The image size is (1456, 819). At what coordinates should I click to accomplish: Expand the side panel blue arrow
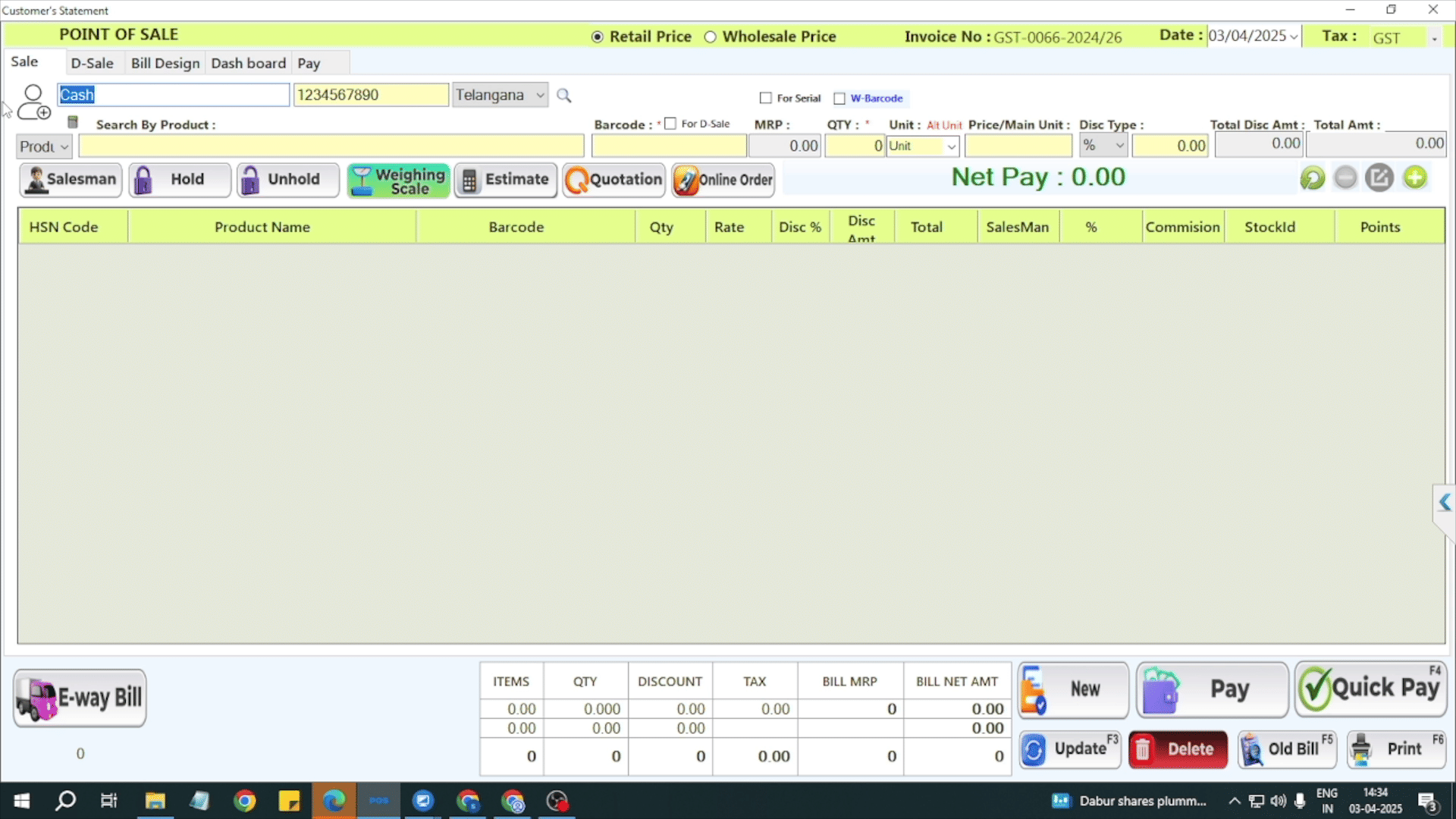tap(1445, 502)
